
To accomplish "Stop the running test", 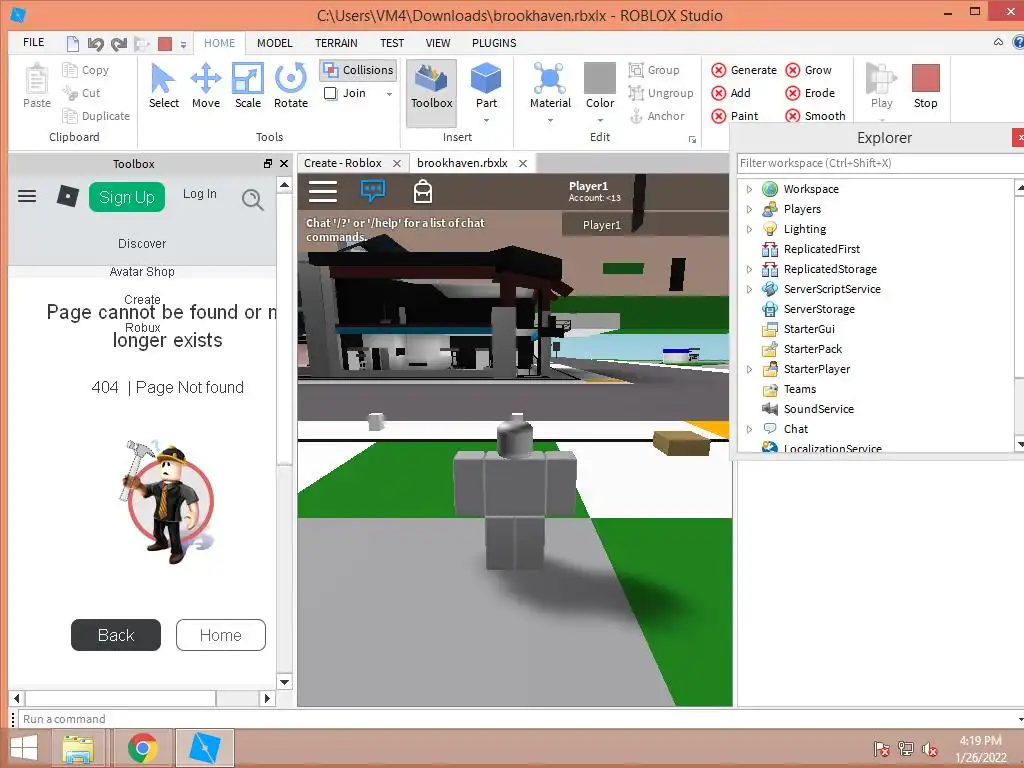I will tap(925, 86).
